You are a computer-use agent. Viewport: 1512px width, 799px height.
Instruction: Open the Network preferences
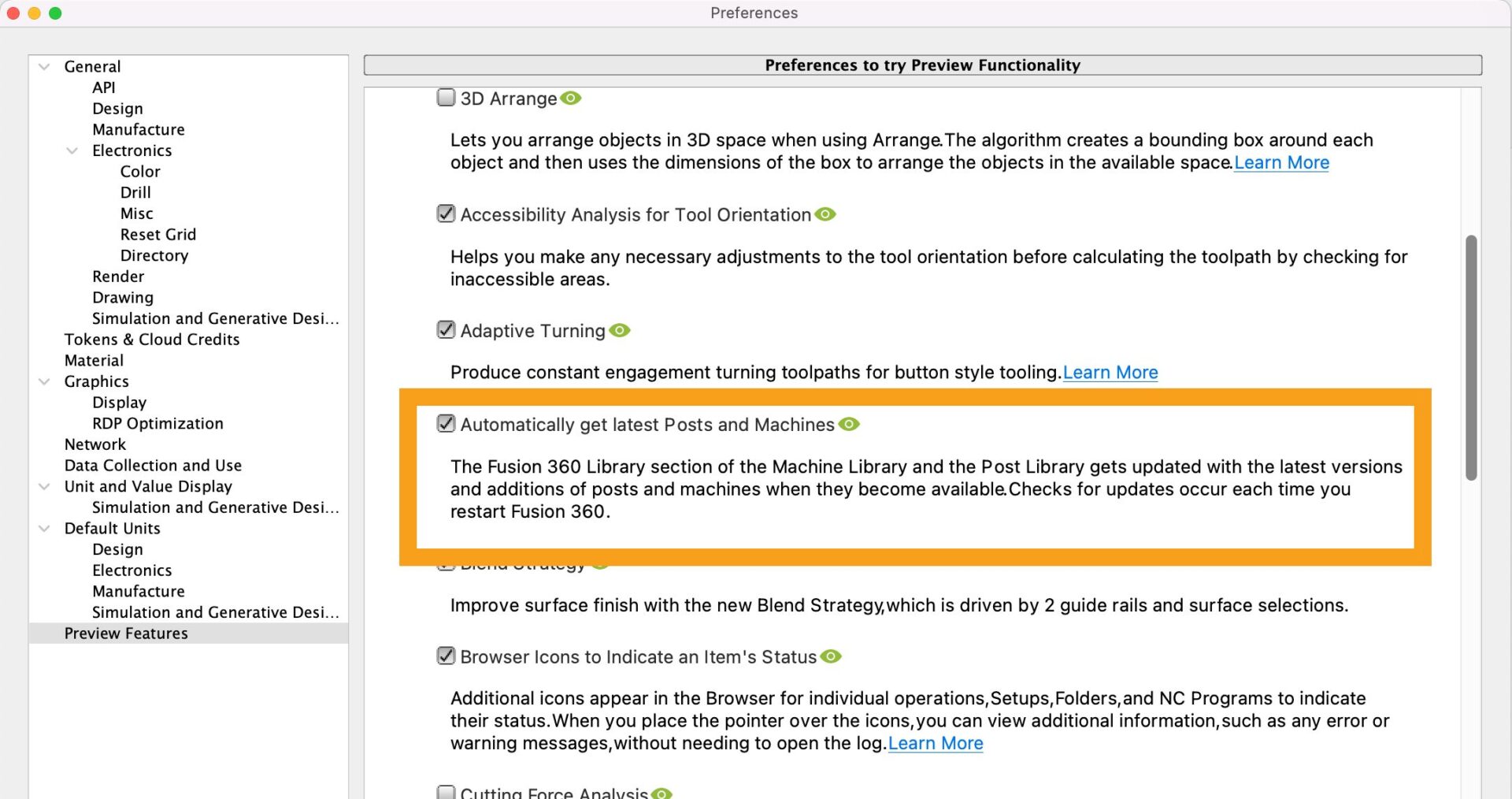pyautogui.click(x=94, y=444)
